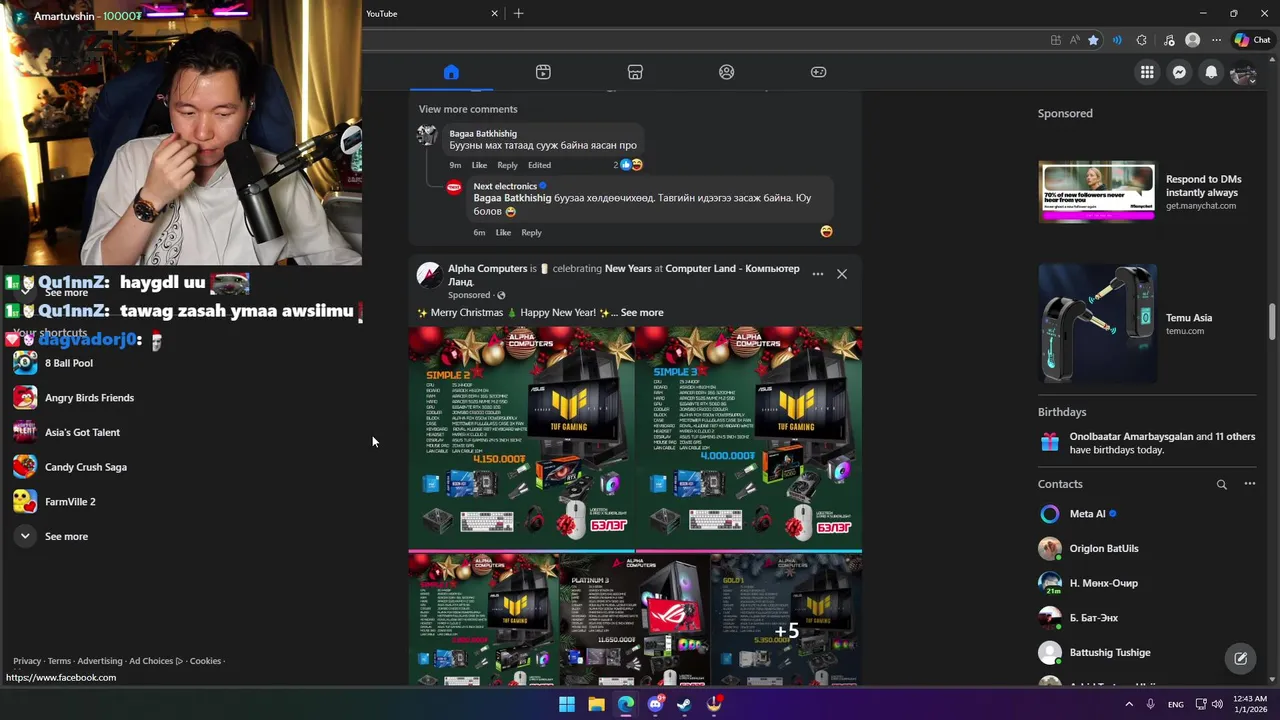Open File Explorer from taskbar
Screen dimensions: 1280x720
[x=597, y=704]
